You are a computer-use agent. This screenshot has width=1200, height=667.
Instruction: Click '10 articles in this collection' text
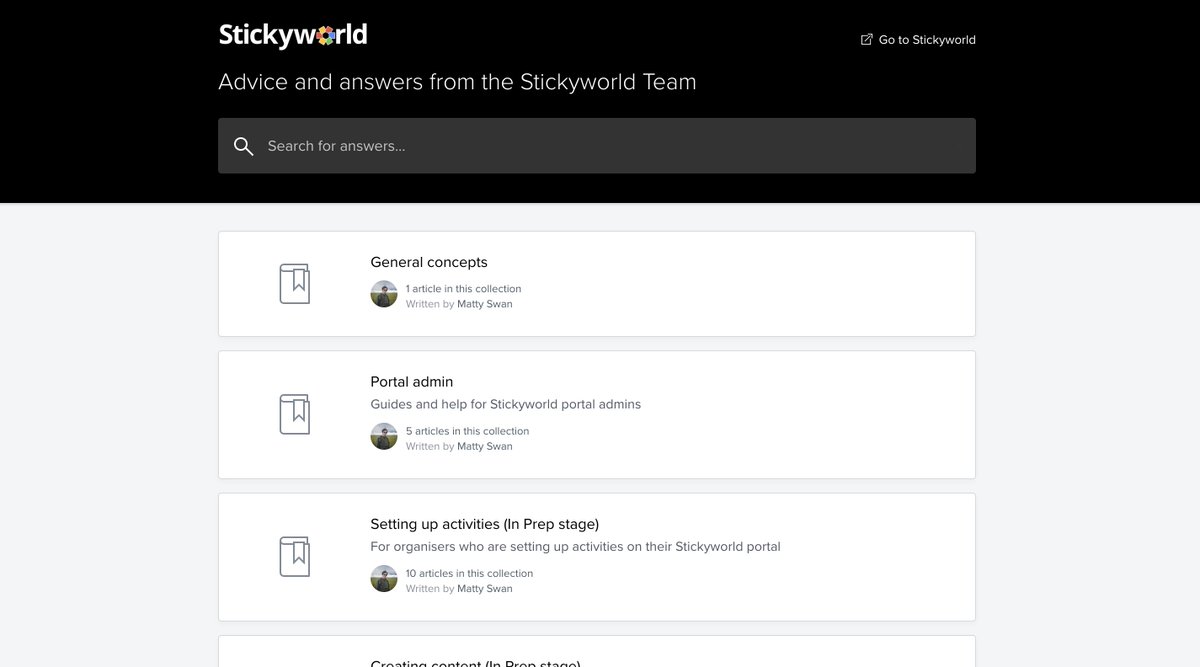tap(469, 574)
